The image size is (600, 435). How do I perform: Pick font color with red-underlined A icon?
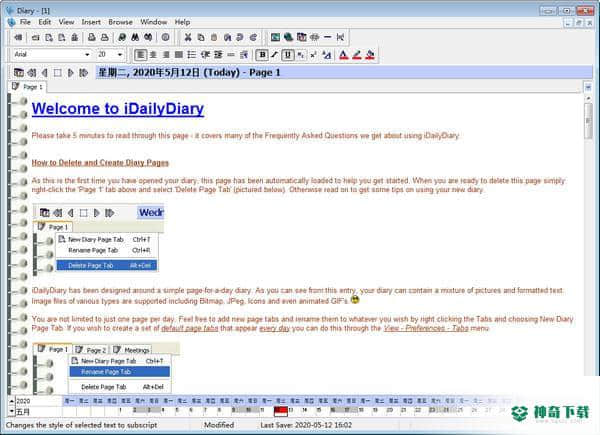pyautogui.click(x=344, y=55)
